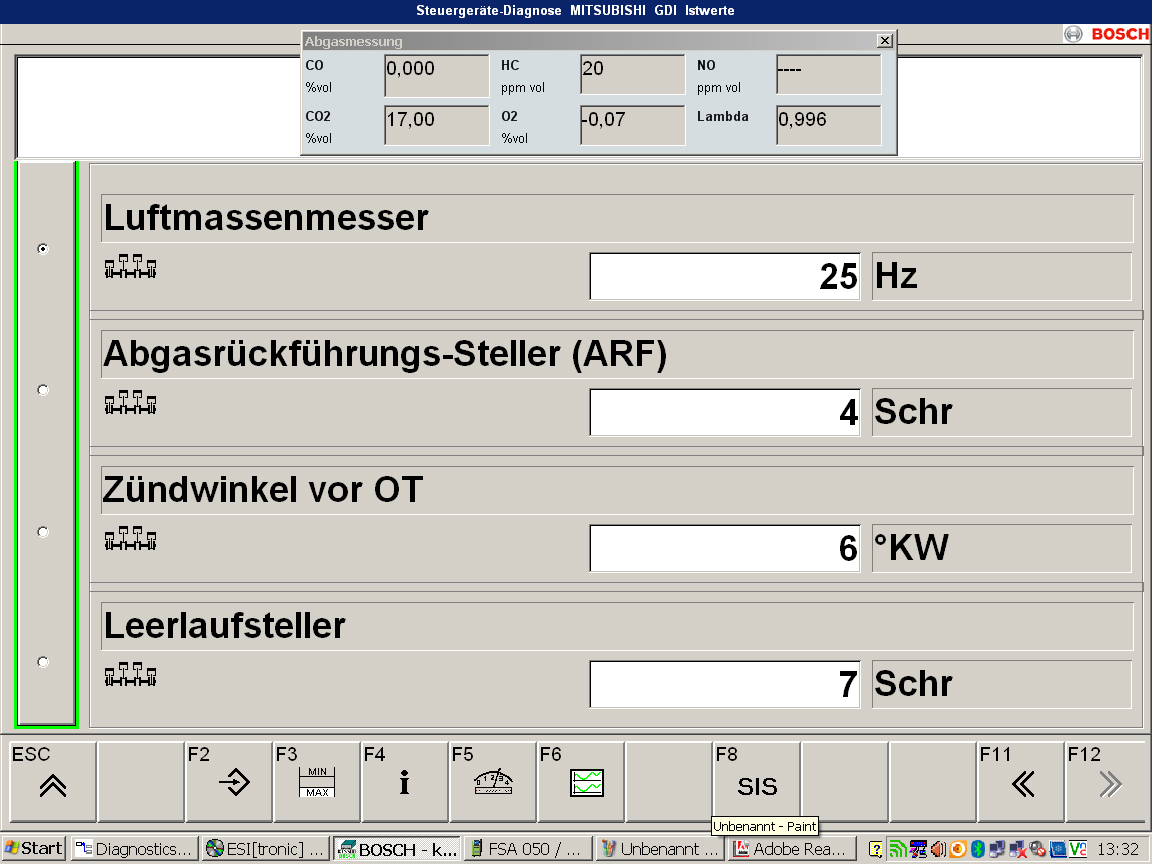Open SIS with the F8 button
Viewport: 1152px width, 864px height.
pyautogui.click(x=757, y=782)
